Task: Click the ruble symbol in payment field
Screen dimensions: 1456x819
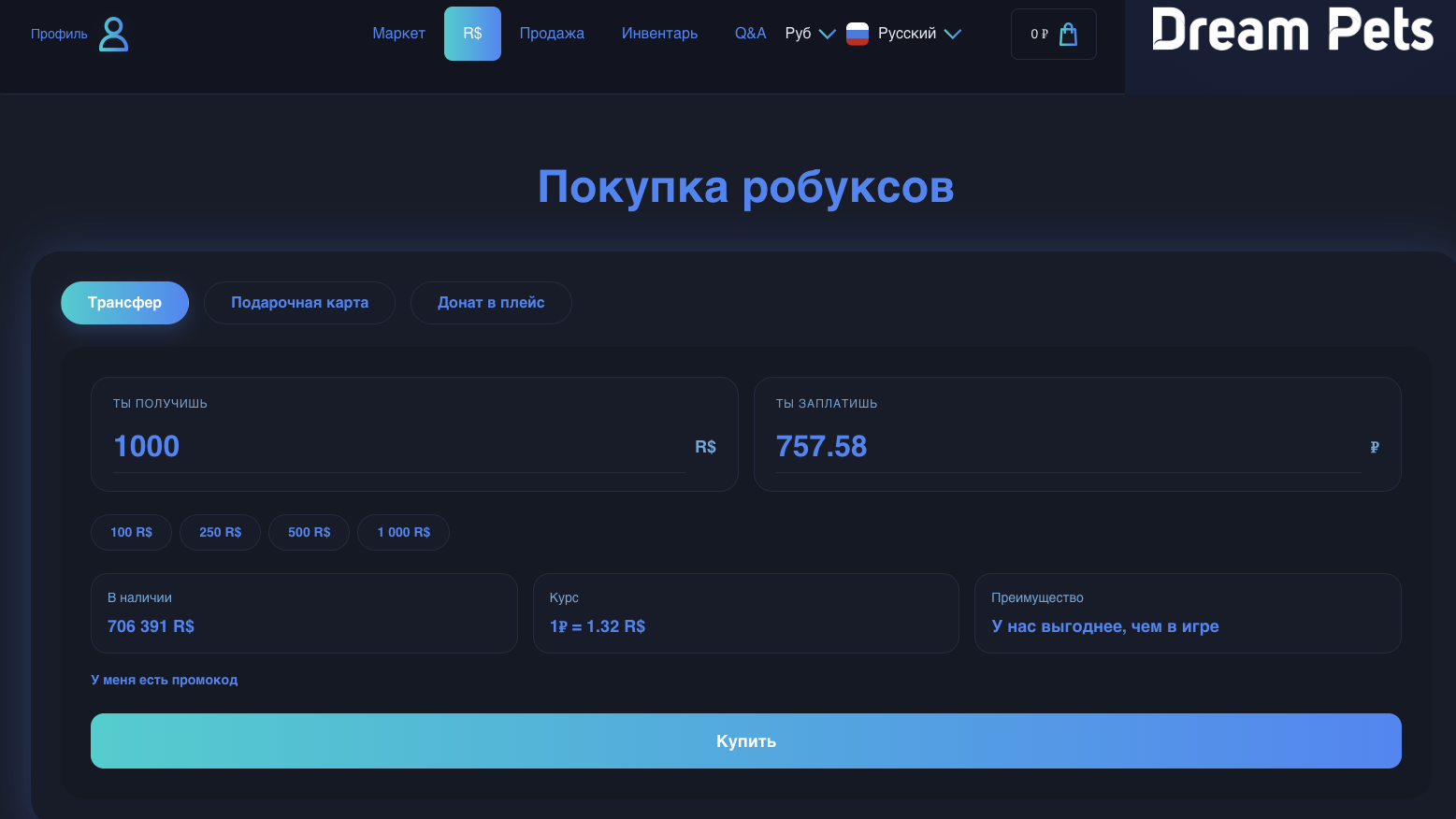Action: (1375, 447)
